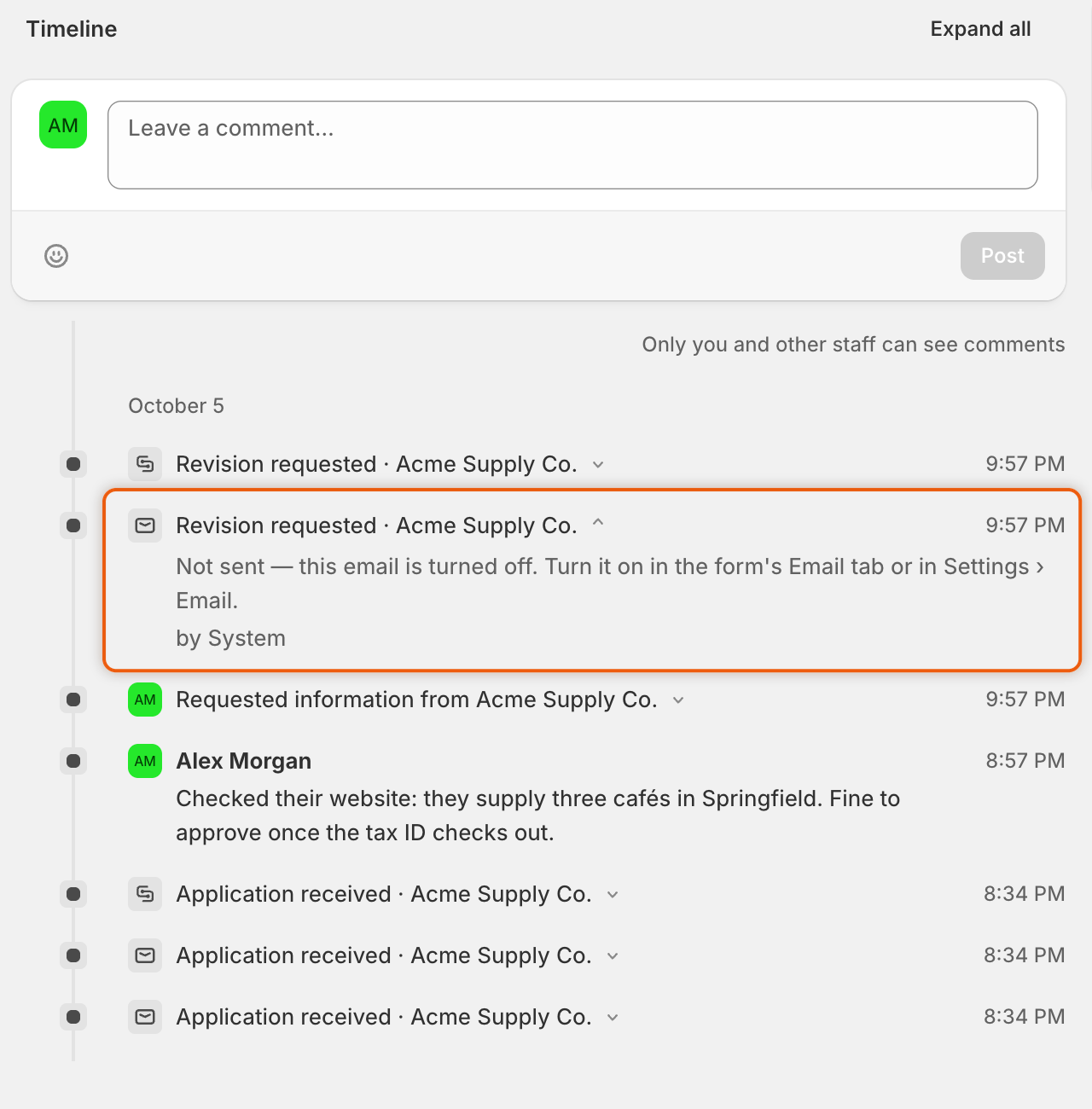Viewport: 1092px width, 1109px height.
Task: Click 8:57 PM timestamp on Alex Morgan comment
Action: click(x=1025, y=761)
